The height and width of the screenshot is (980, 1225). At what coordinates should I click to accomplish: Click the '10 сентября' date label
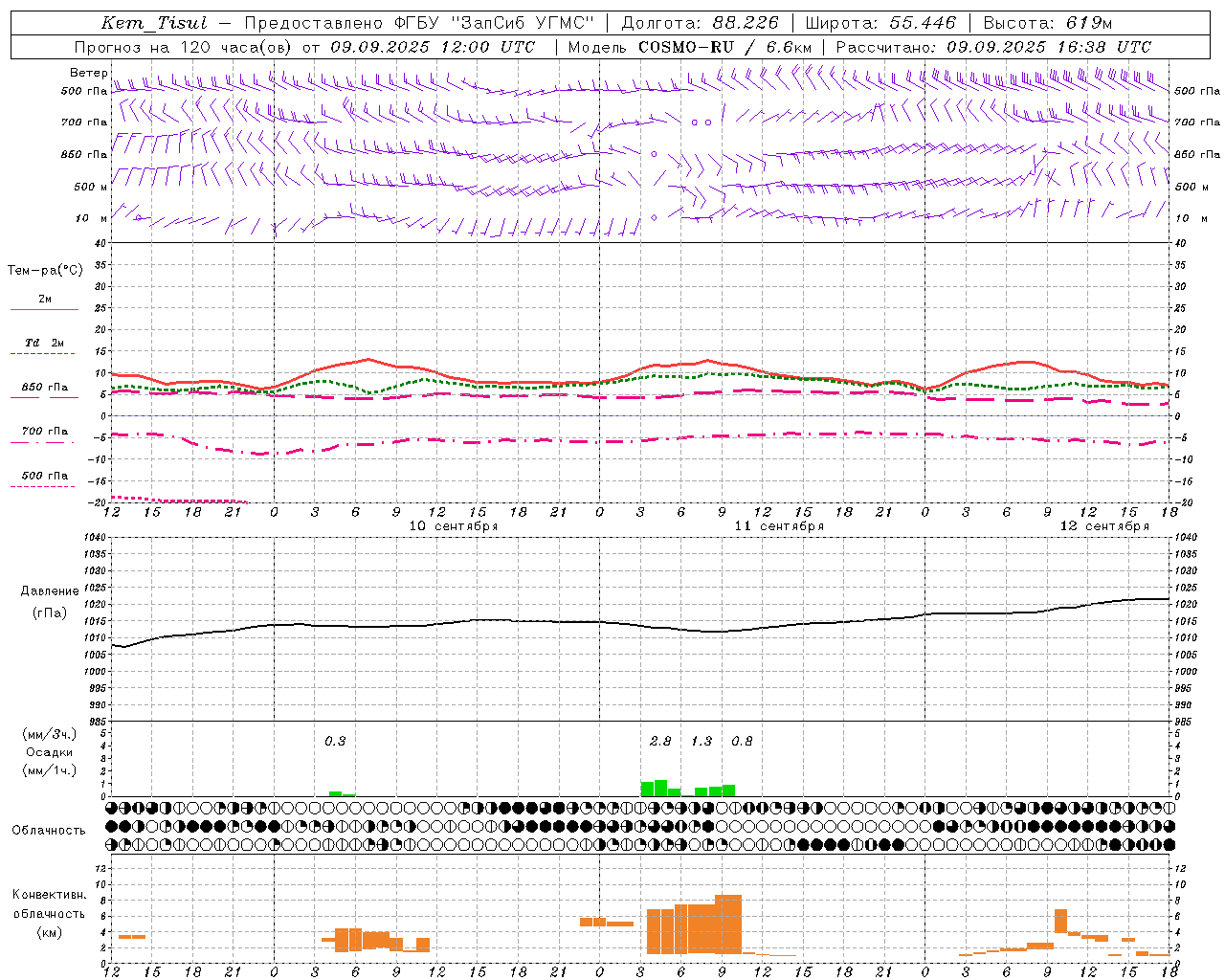click(x=454, y=526)
